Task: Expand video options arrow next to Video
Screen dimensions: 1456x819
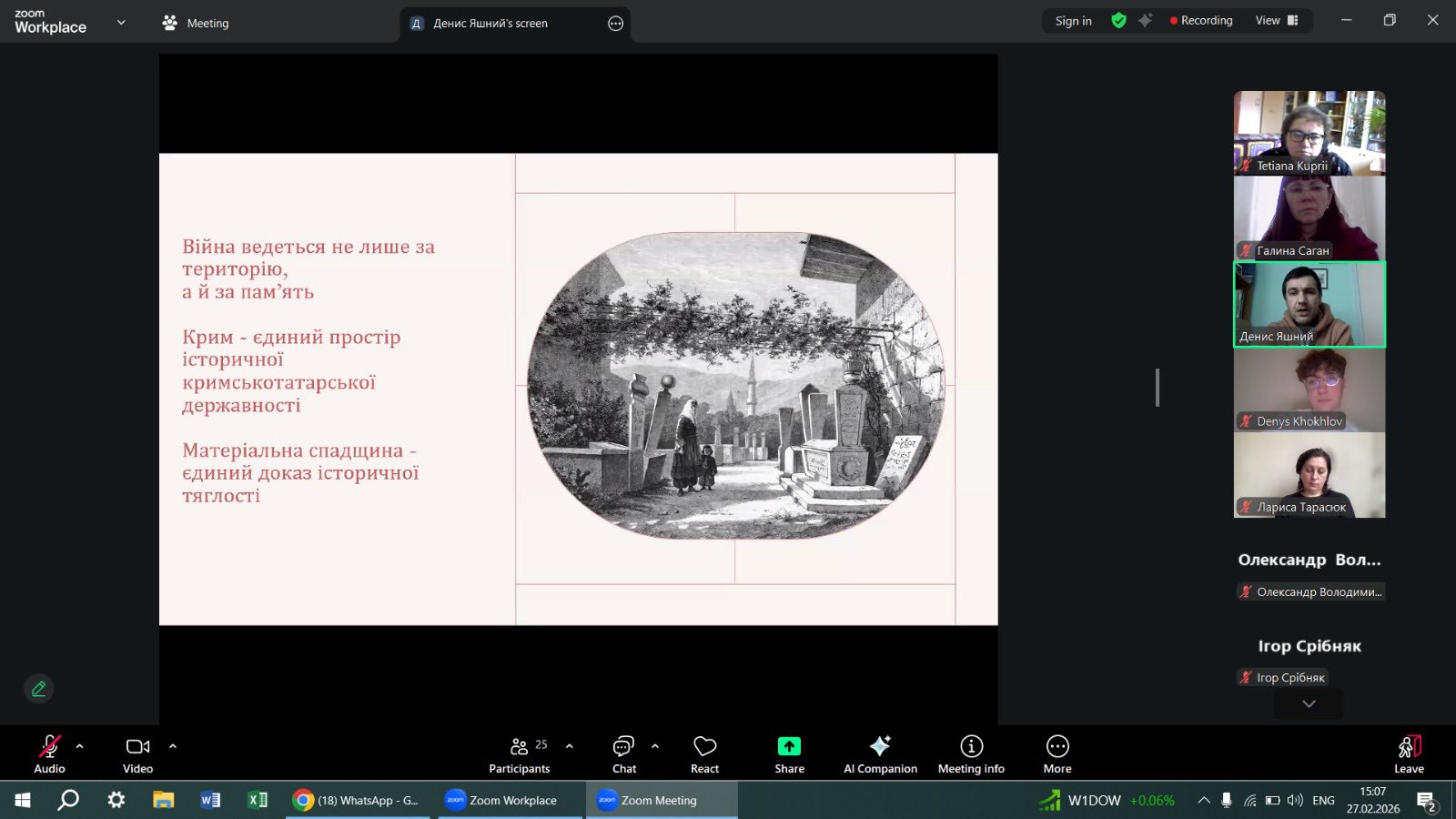Action: [173, 746]
